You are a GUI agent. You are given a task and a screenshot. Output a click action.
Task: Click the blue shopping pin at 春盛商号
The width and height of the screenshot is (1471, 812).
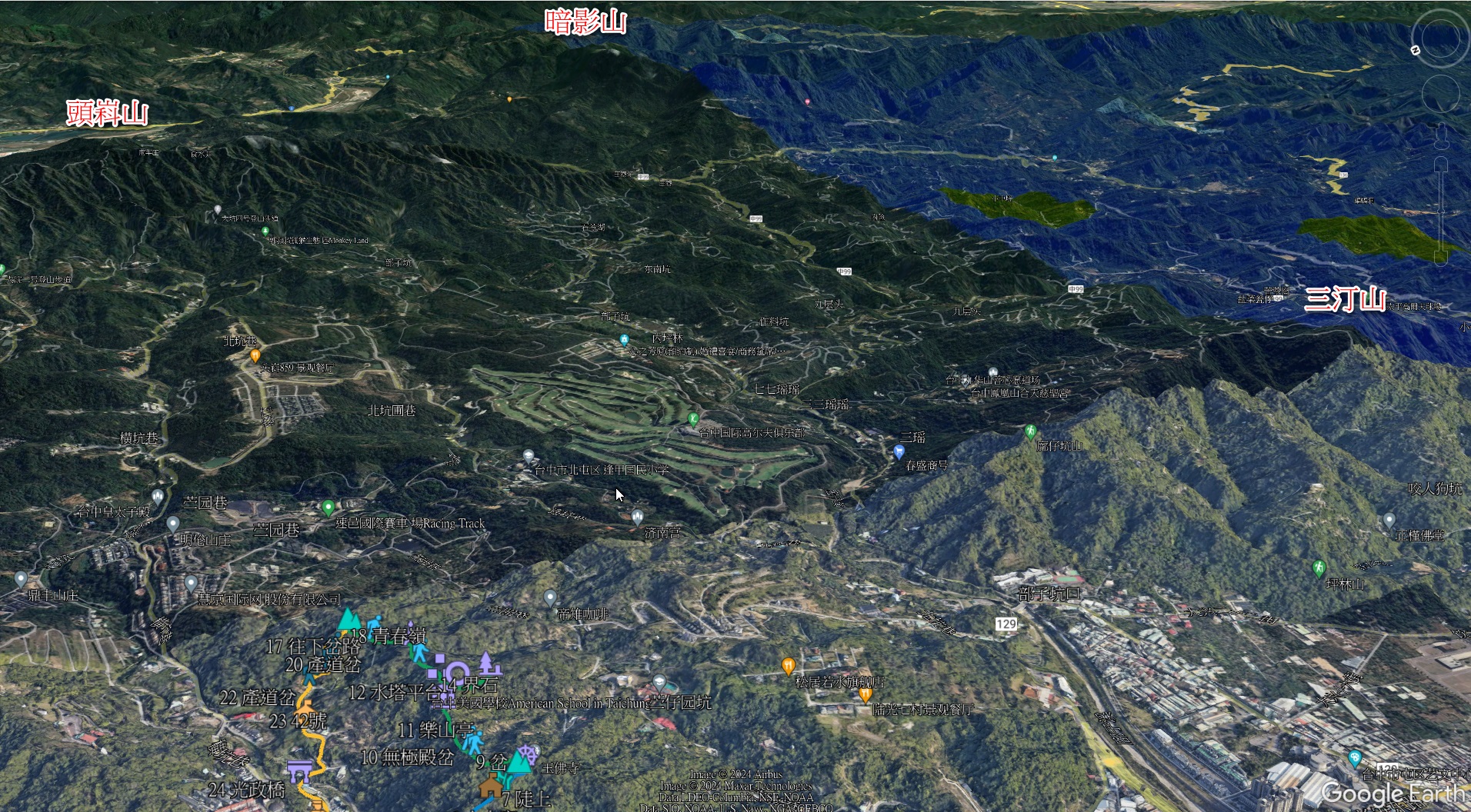coord(899,452)
